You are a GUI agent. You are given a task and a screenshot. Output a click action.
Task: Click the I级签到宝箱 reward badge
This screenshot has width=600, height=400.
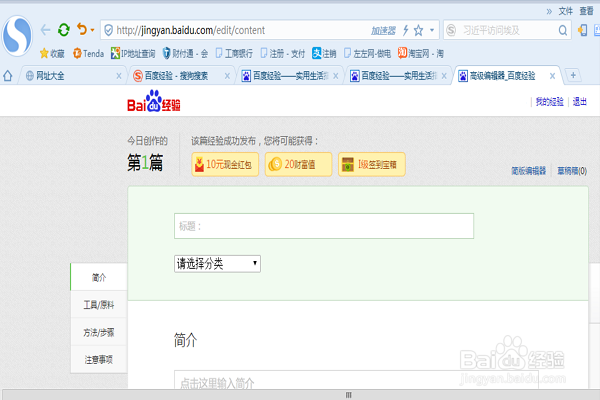372,165
